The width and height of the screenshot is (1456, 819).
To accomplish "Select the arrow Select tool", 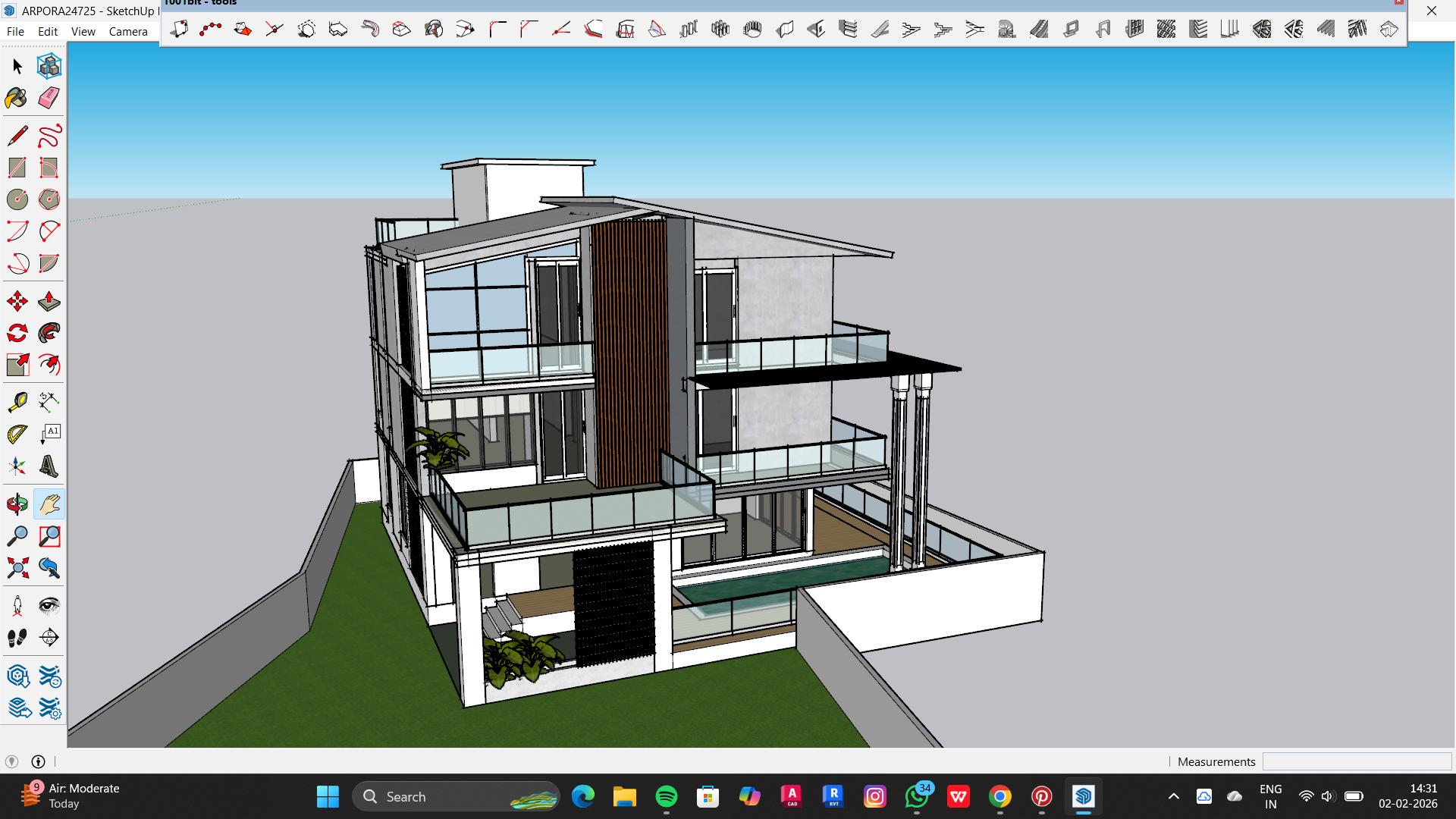I will click(x=17, y=67).
